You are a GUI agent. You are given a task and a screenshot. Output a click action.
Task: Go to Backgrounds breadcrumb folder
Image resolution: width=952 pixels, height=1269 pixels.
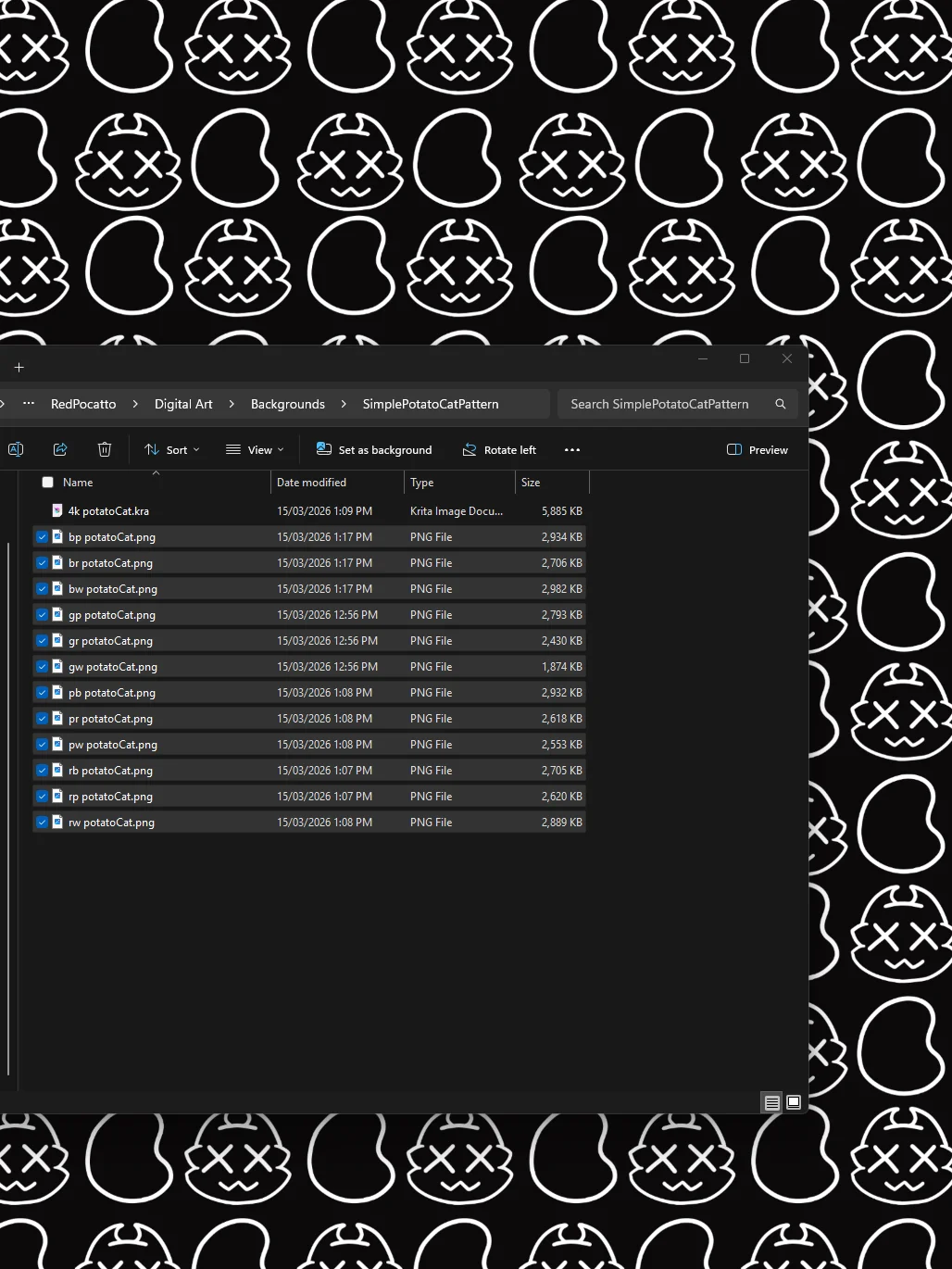(x=288, y=404)
